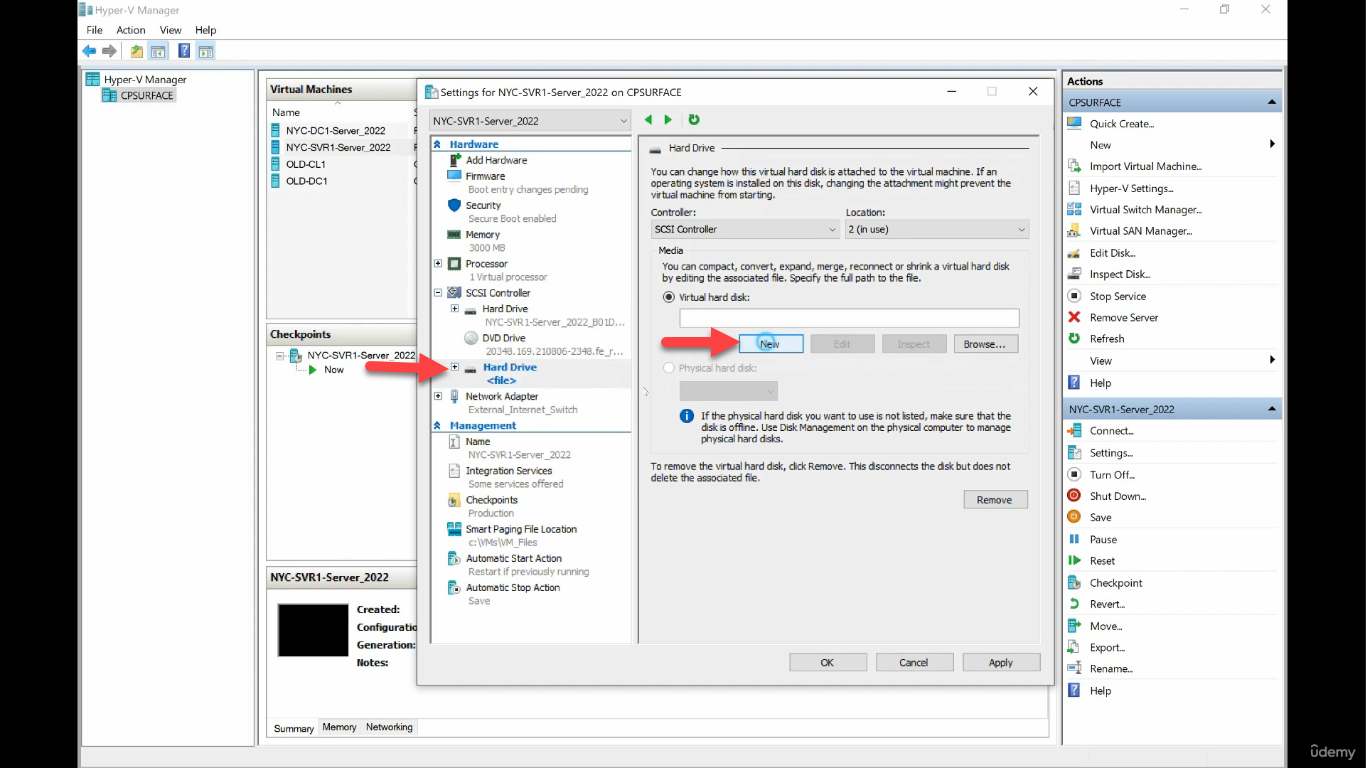
Task: Collapse the Management section header
Action: pos(438,425)
